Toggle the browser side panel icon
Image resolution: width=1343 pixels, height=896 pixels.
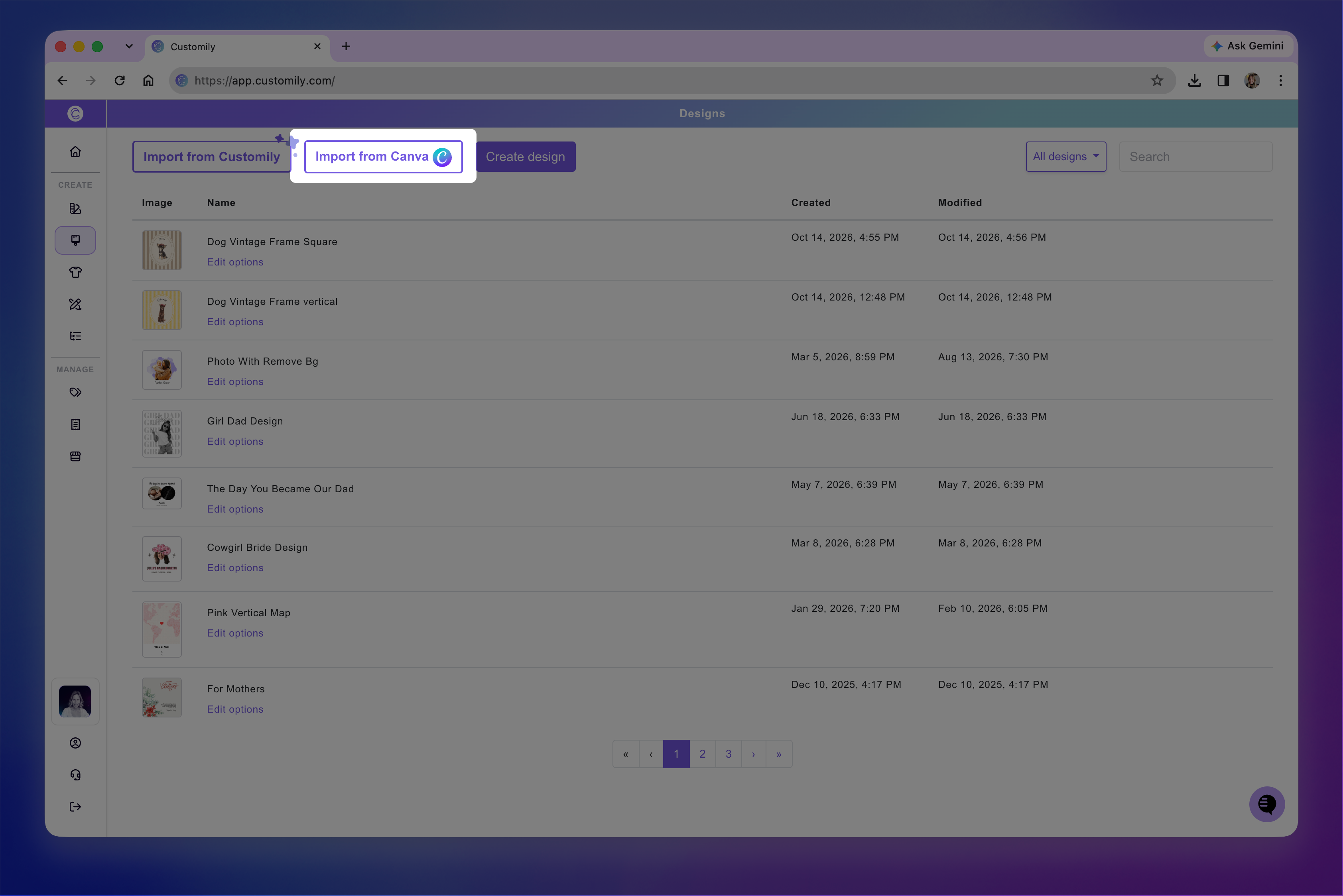pyautogui.click(x=1223, y=81)
